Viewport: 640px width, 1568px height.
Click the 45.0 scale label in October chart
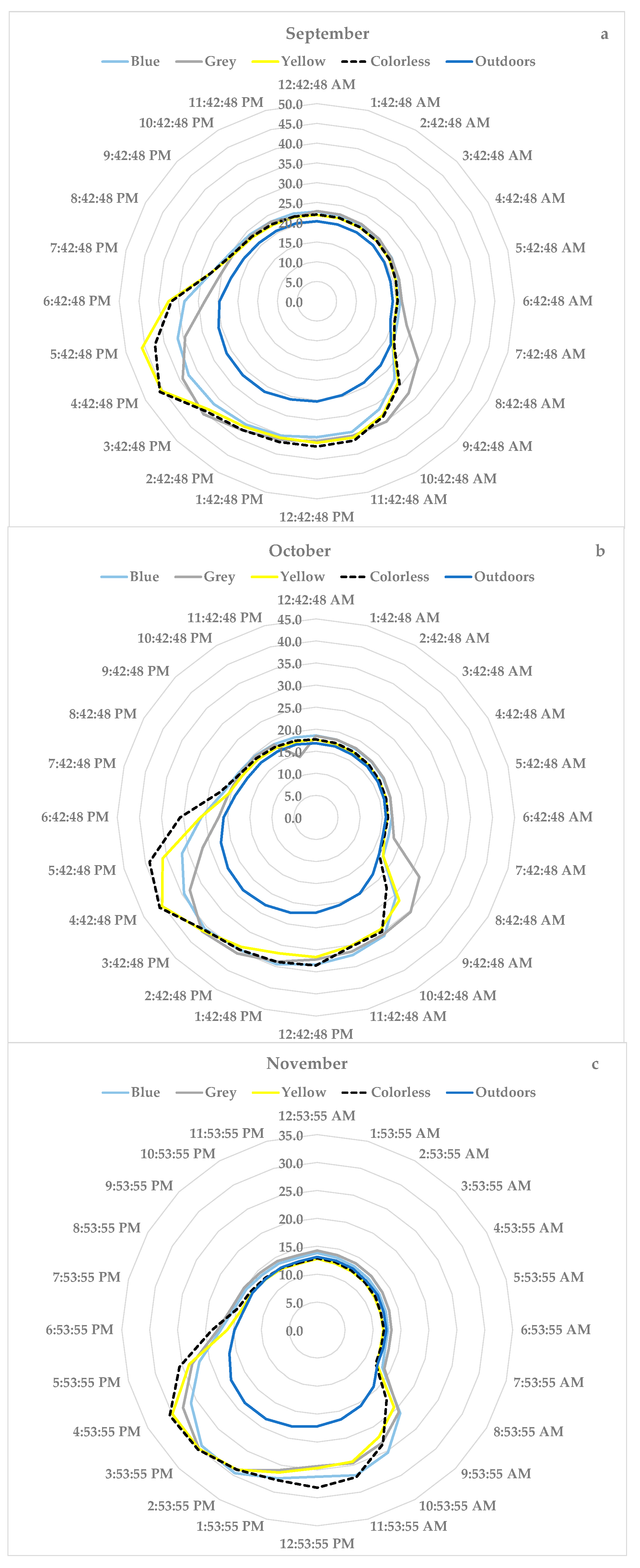[289, 620]
